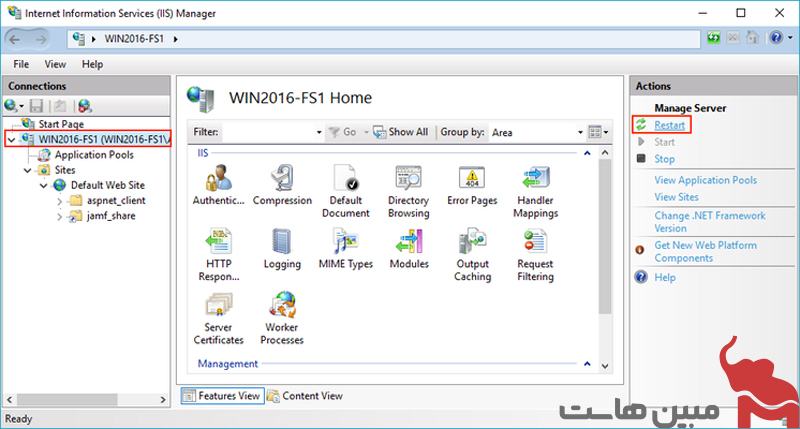This screenshot has width=800, height=429.
Task: Expand the jamf_share node
Action: tap(60, 216)
